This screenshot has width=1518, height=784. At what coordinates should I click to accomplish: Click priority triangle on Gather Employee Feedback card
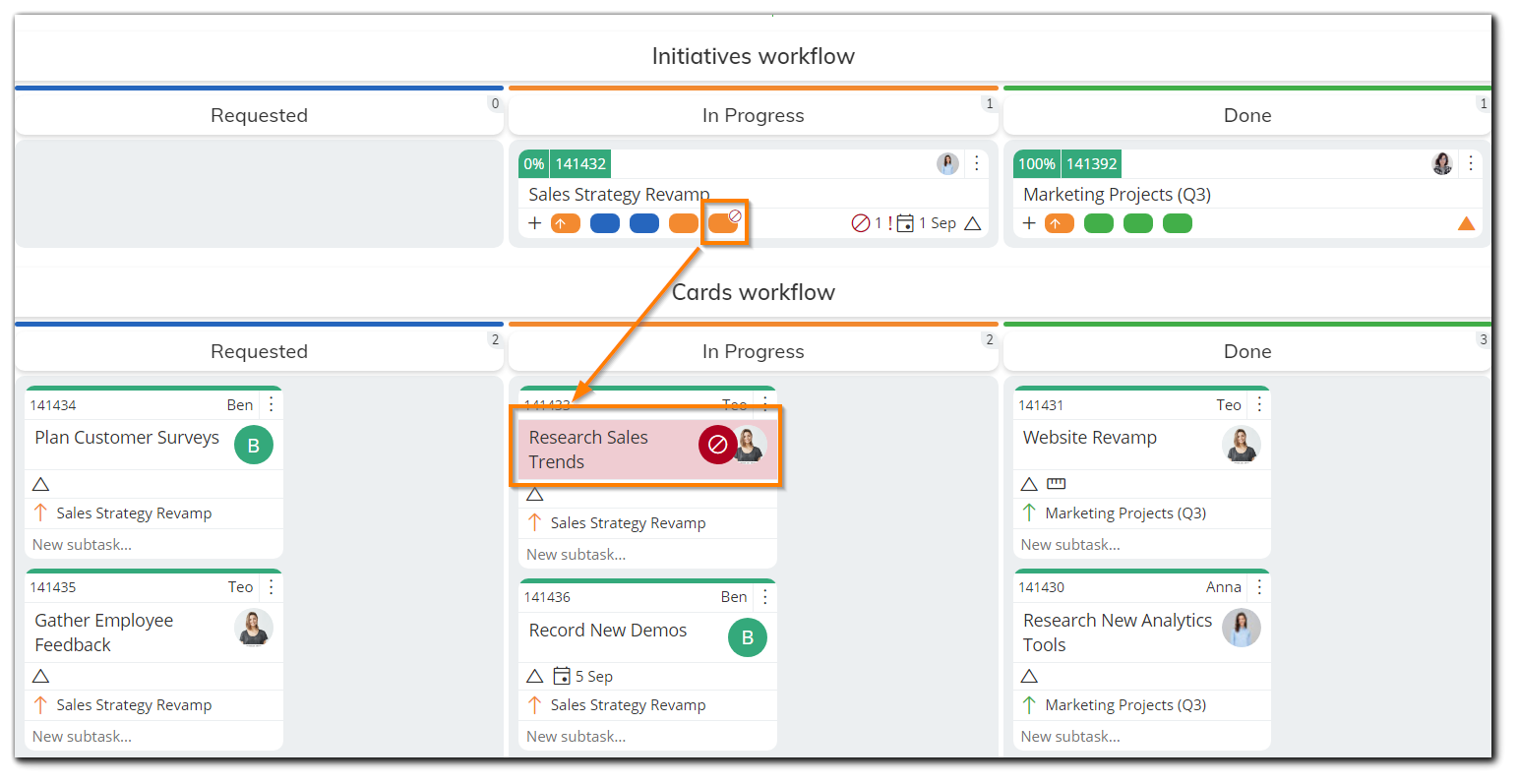point(40,676)
